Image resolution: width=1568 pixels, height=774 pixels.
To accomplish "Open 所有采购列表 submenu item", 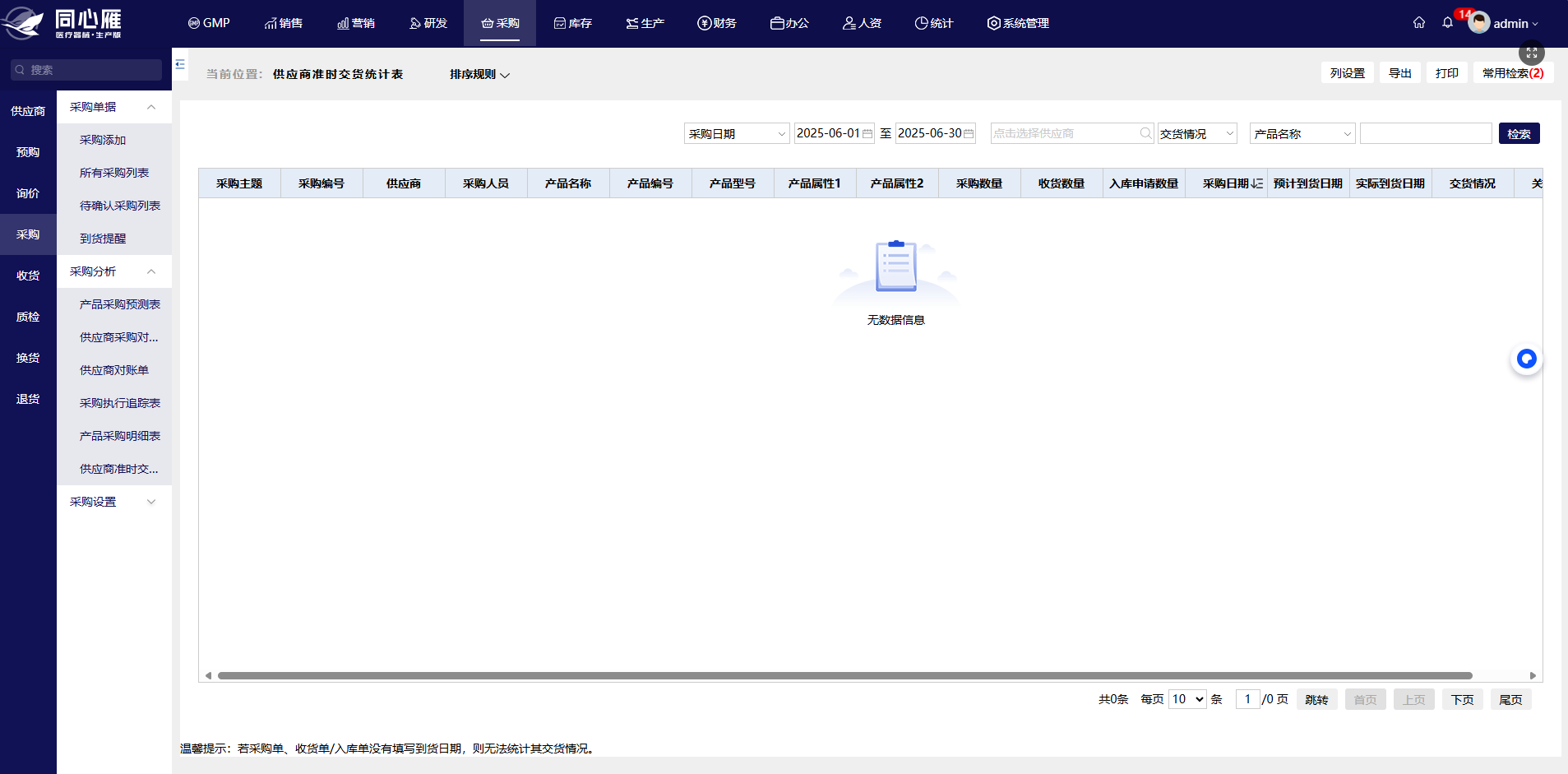I will point(114,173).
